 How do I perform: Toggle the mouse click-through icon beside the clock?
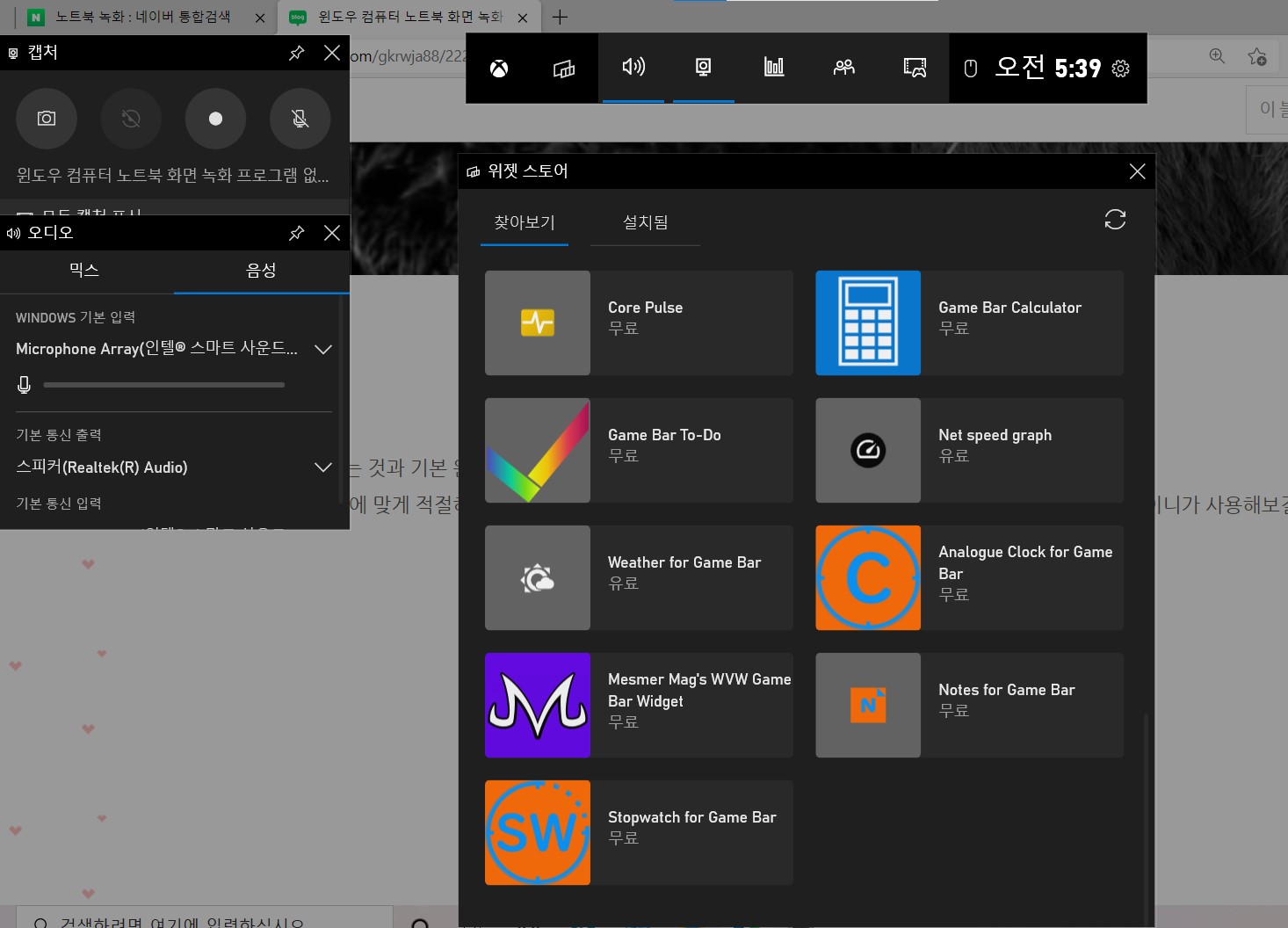971,69
